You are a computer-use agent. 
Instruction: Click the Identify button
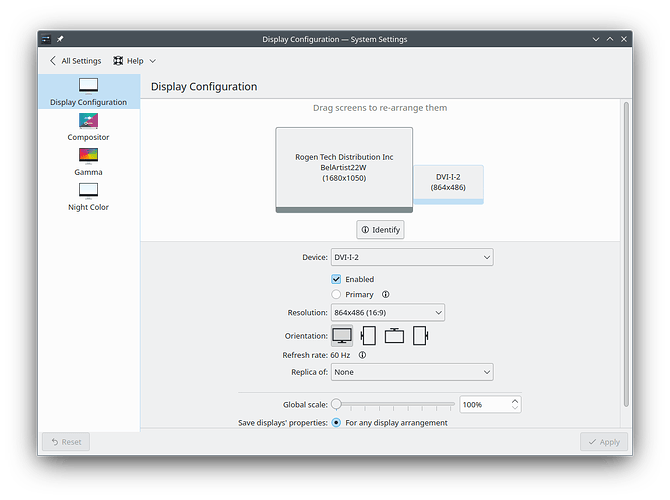coord(380,230)
